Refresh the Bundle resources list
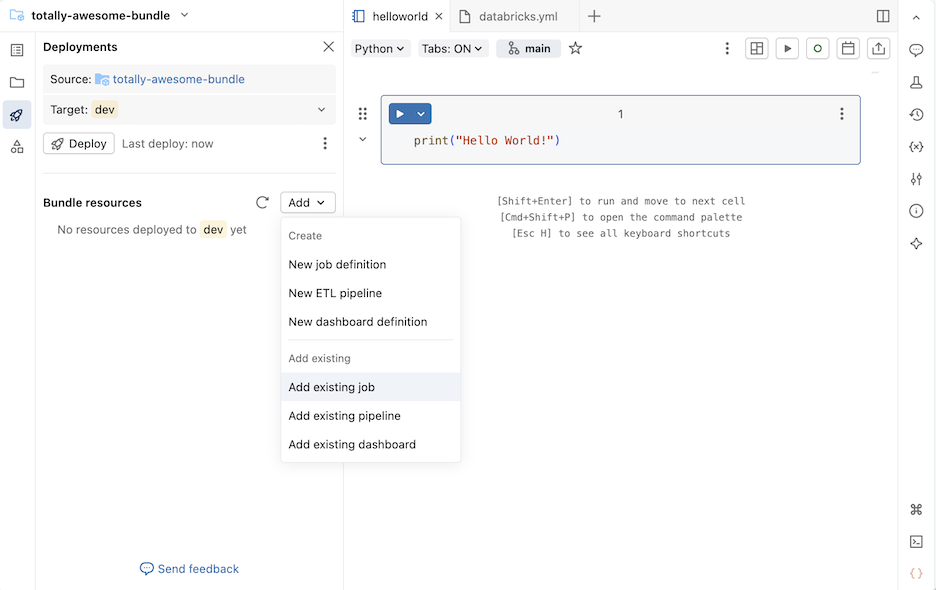Viewport: 936px width, 590px height. [x=262, y=202]
